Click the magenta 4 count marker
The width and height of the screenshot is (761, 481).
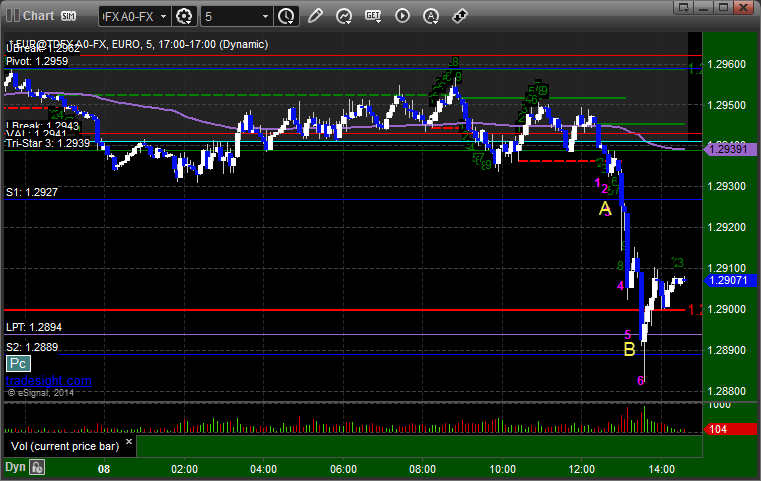(x=620, y=286)
